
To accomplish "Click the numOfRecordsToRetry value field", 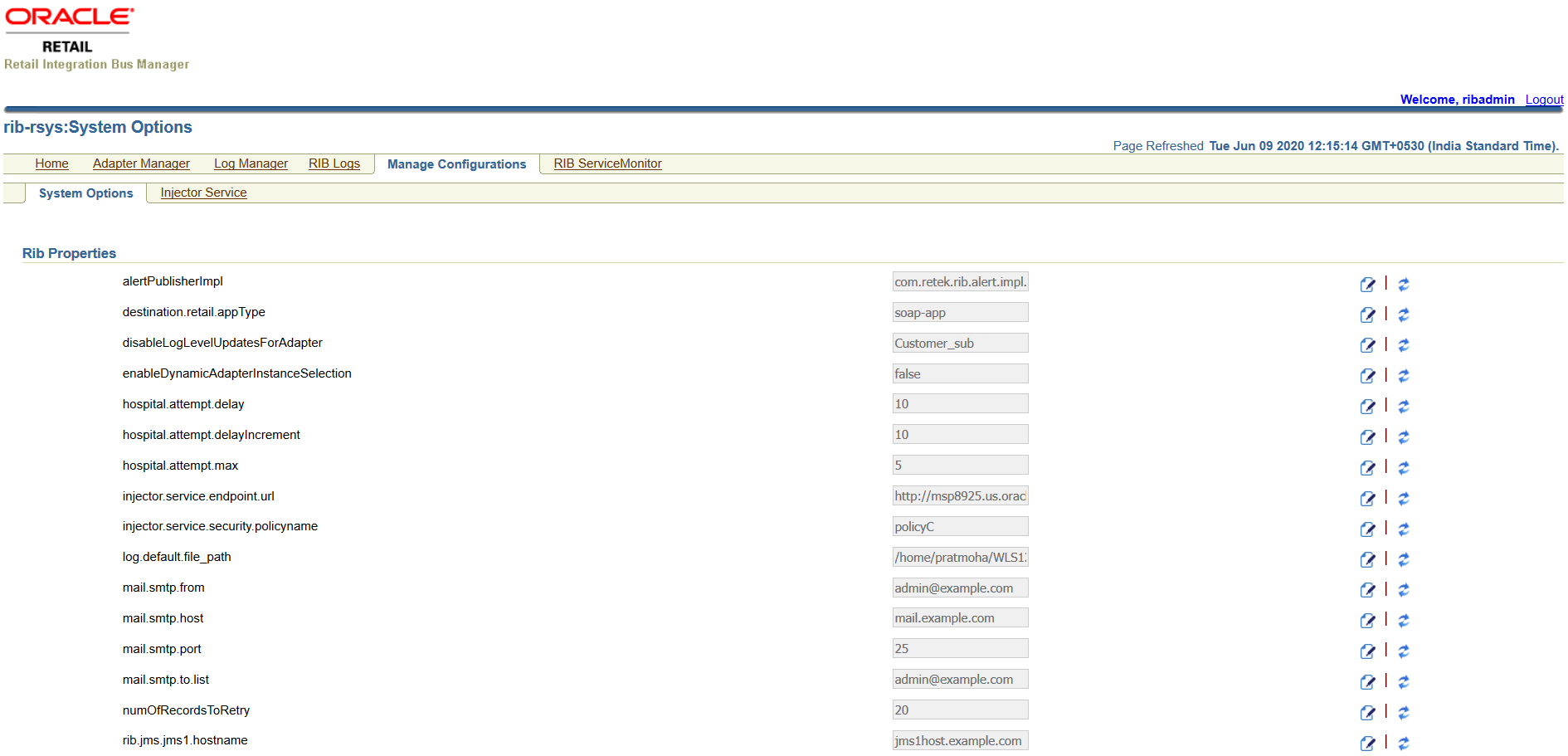I will tap(960, 710).
